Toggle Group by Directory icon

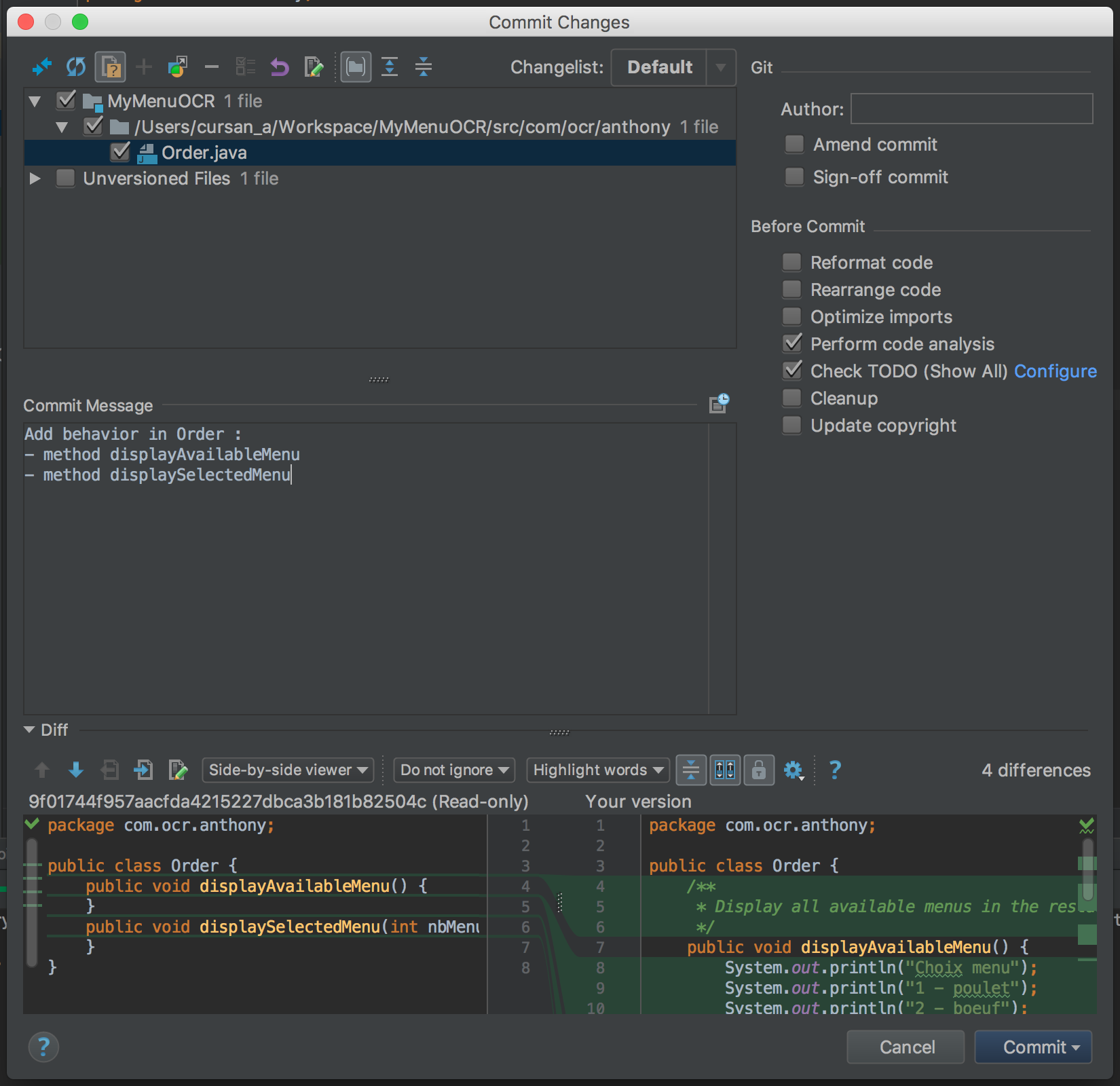tap(356, 67)
